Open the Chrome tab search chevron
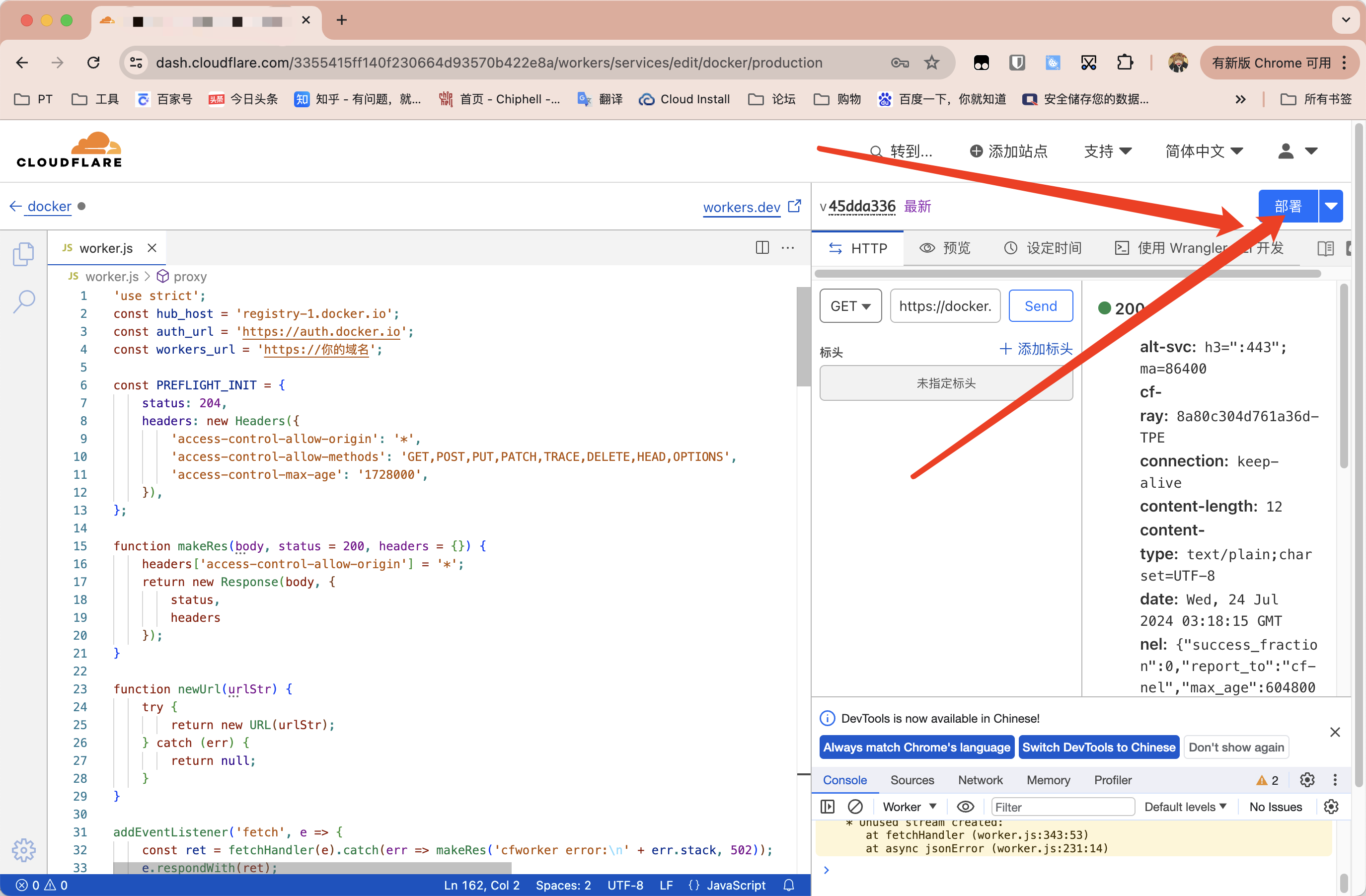 coord(1345,20)
